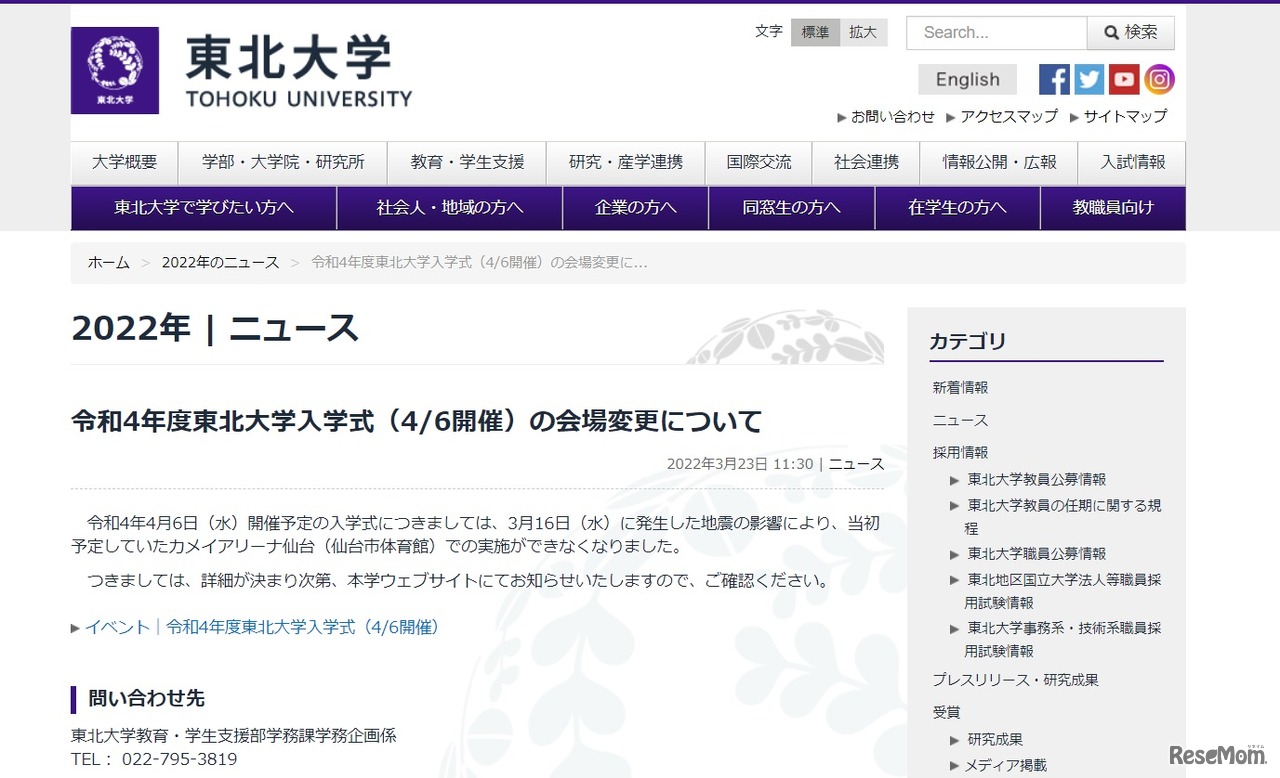Open 東北大学教員公募情報 sidebar link
The image size is (1280, 778).
[1037, 480]
